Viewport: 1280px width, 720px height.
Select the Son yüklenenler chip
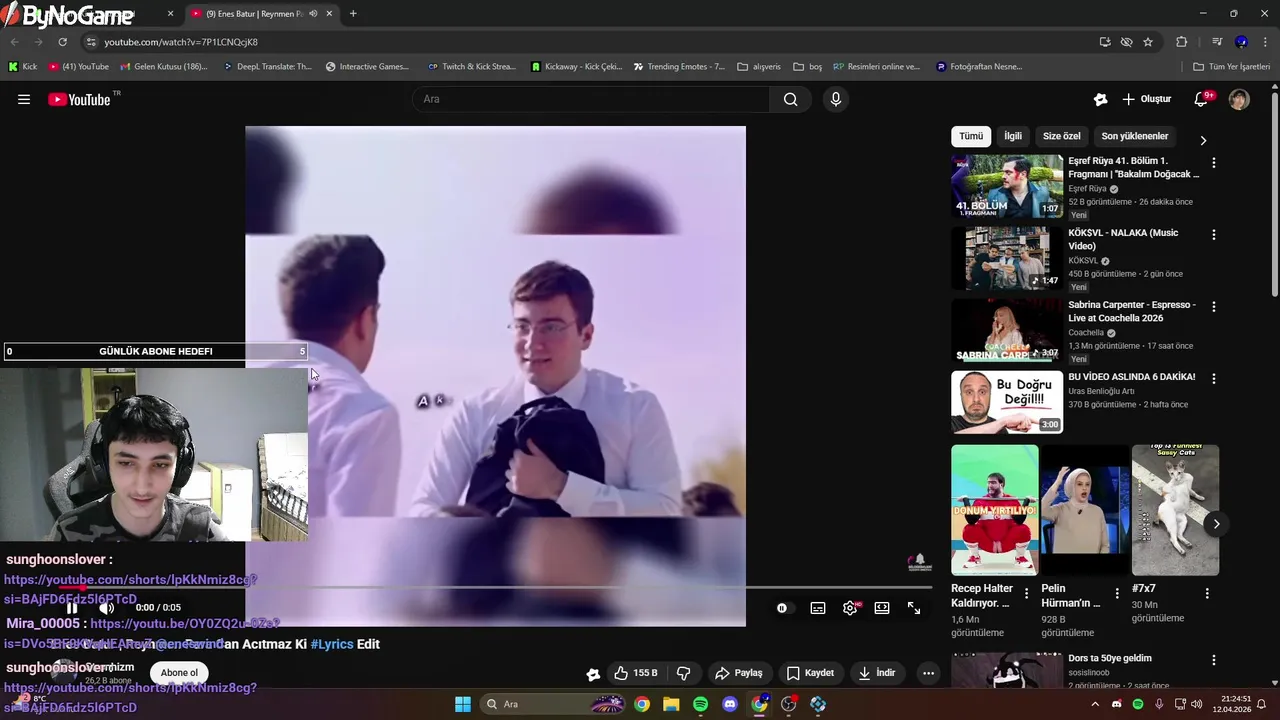tap(1135, 136)
